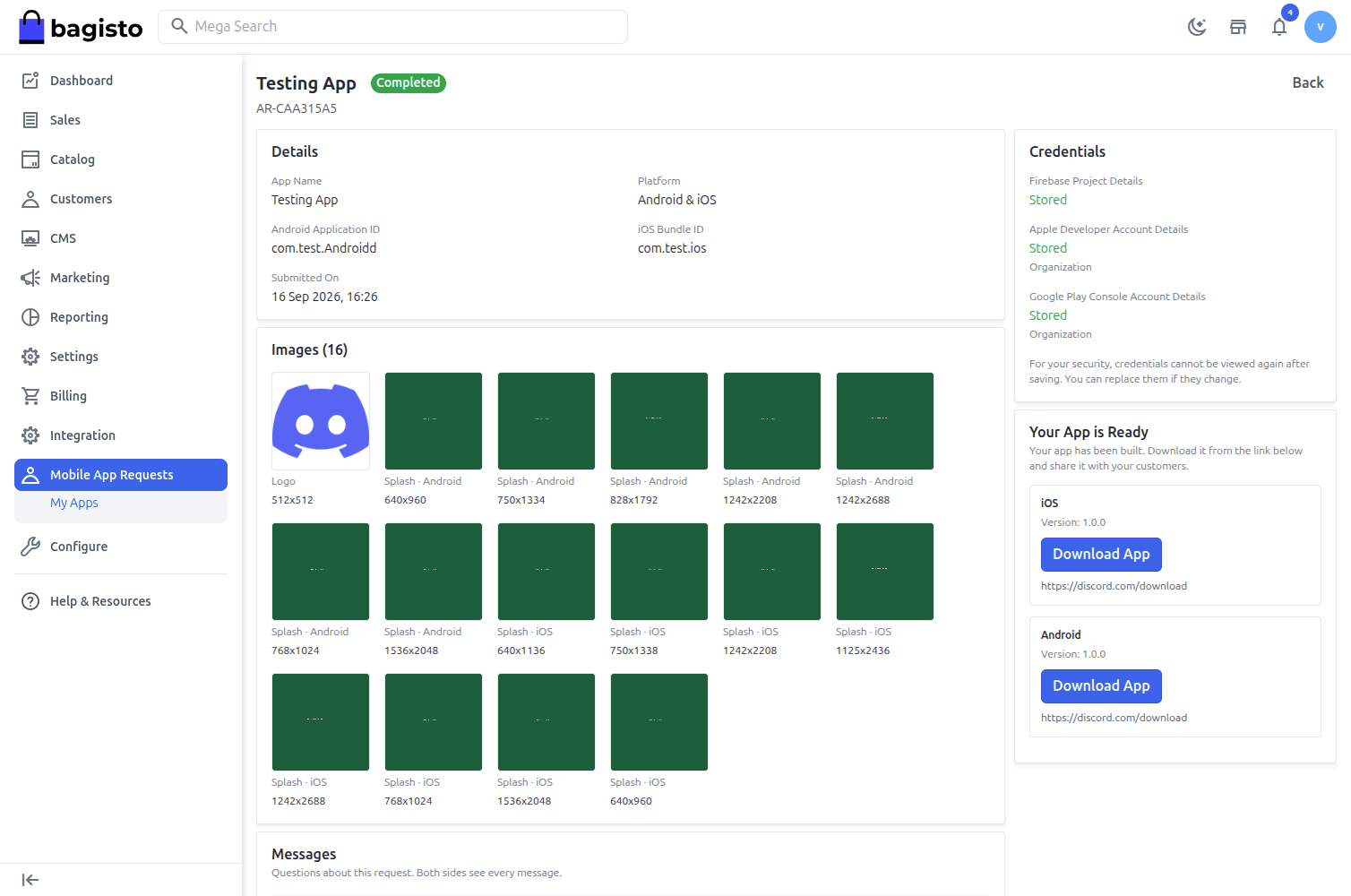Viewport: 1351px width, 896px height.
Task: Click the Catalog sidebar icon
Action: (30, 159)
